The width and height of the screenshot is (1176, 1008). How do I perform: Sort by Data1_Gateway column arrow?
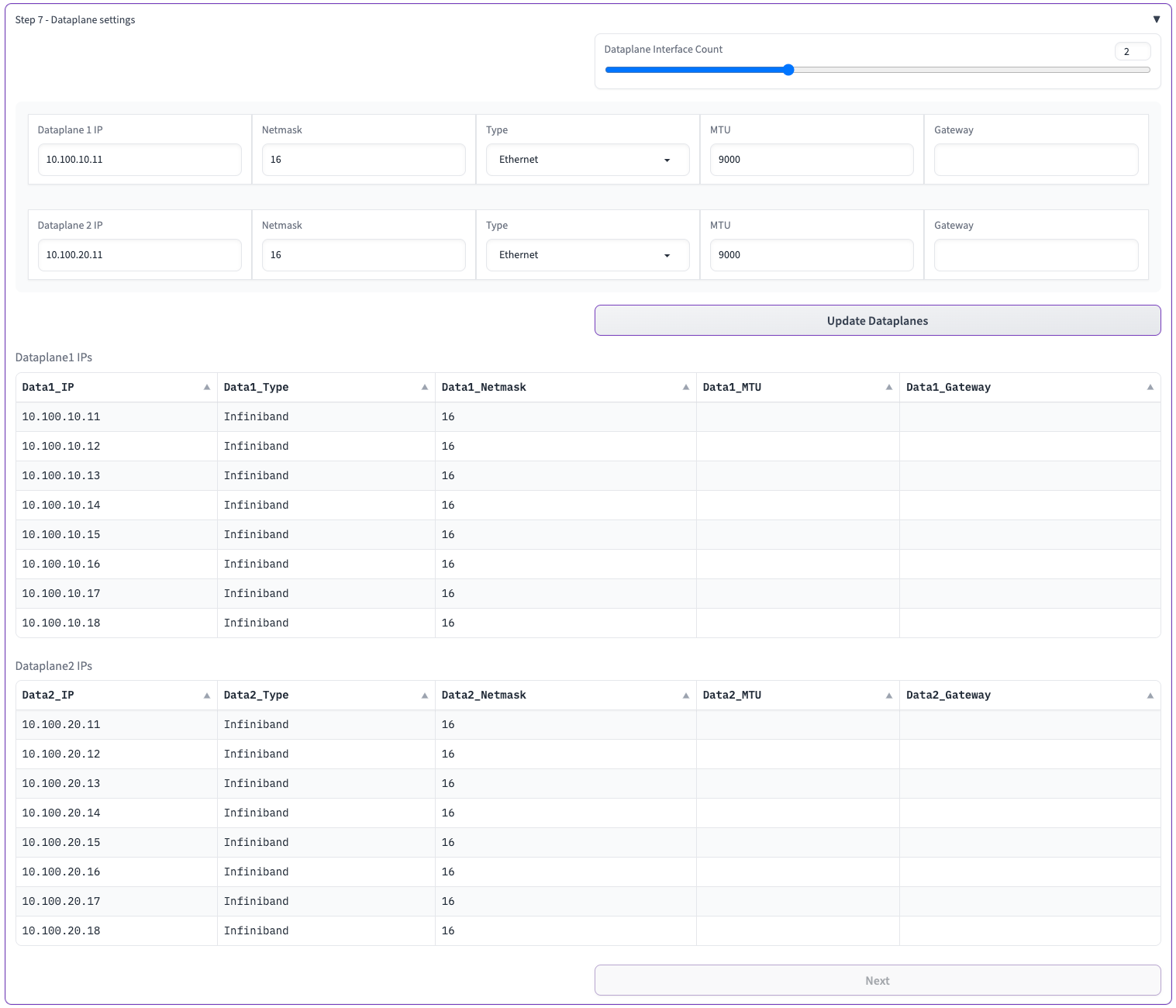[1150, 387]
